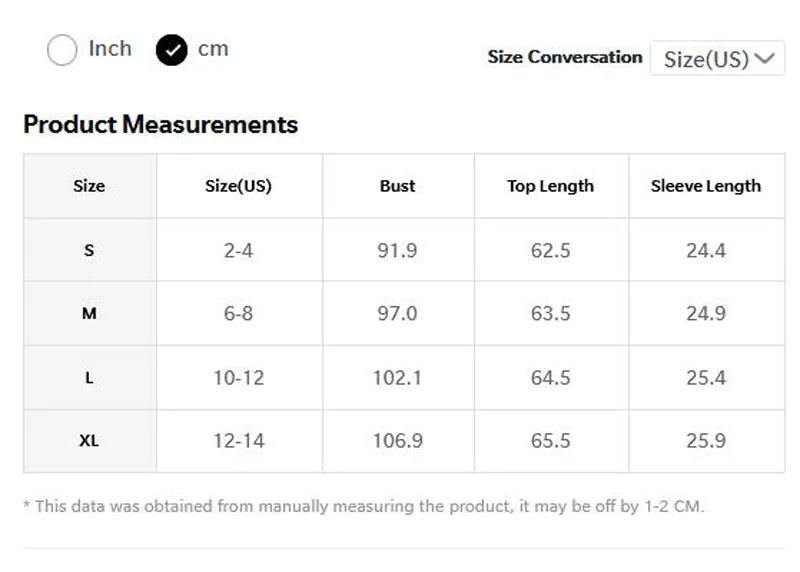Click the 10-12 US size cell
The height and width of the screenshot is (572, 800).
coord(238,378)
